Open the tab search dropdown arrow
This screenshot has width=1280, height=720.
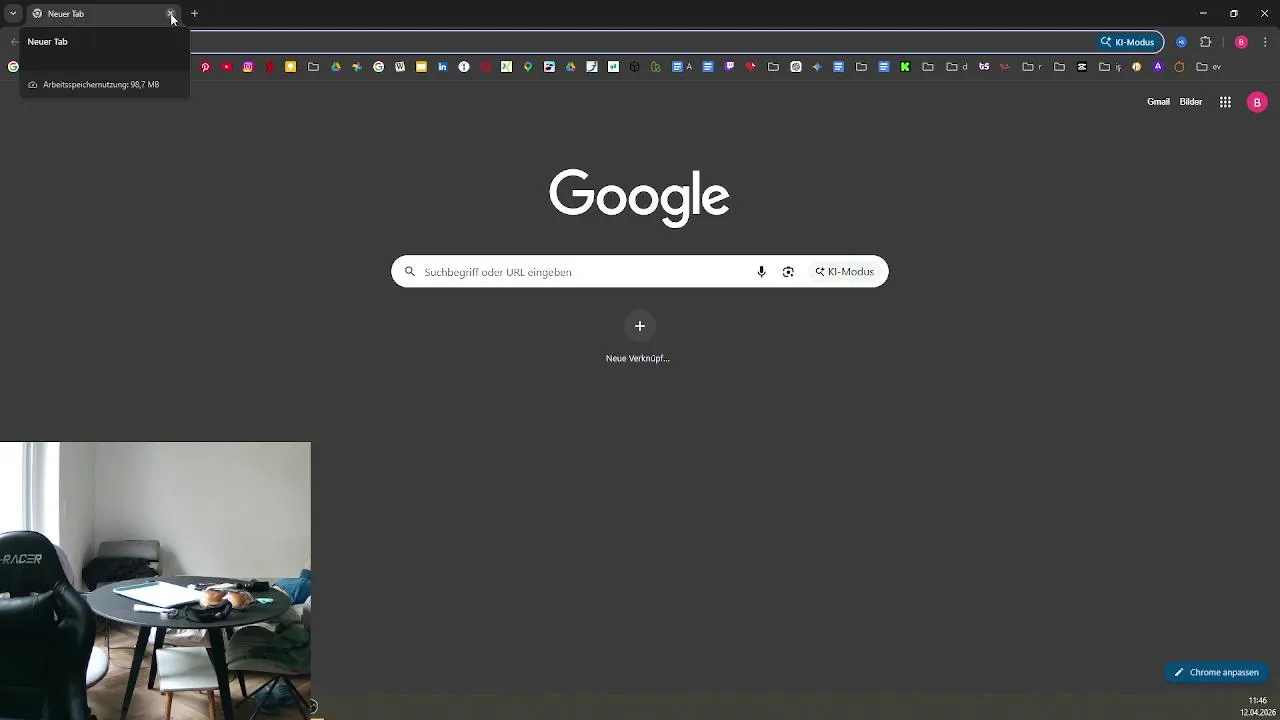[13, 14]
